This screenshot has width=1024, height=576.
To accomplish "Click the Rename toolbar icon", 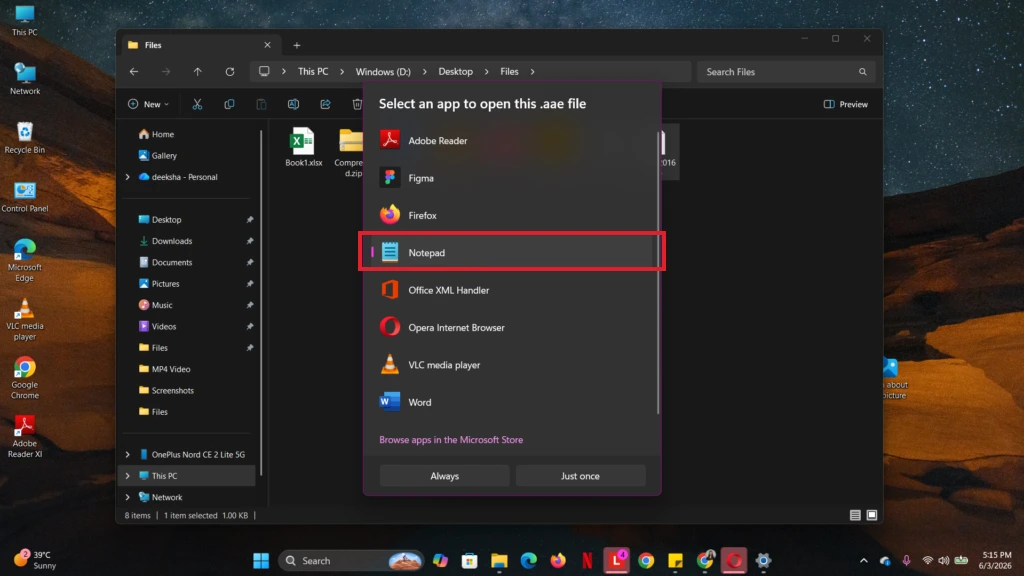I will pos(293,104).
